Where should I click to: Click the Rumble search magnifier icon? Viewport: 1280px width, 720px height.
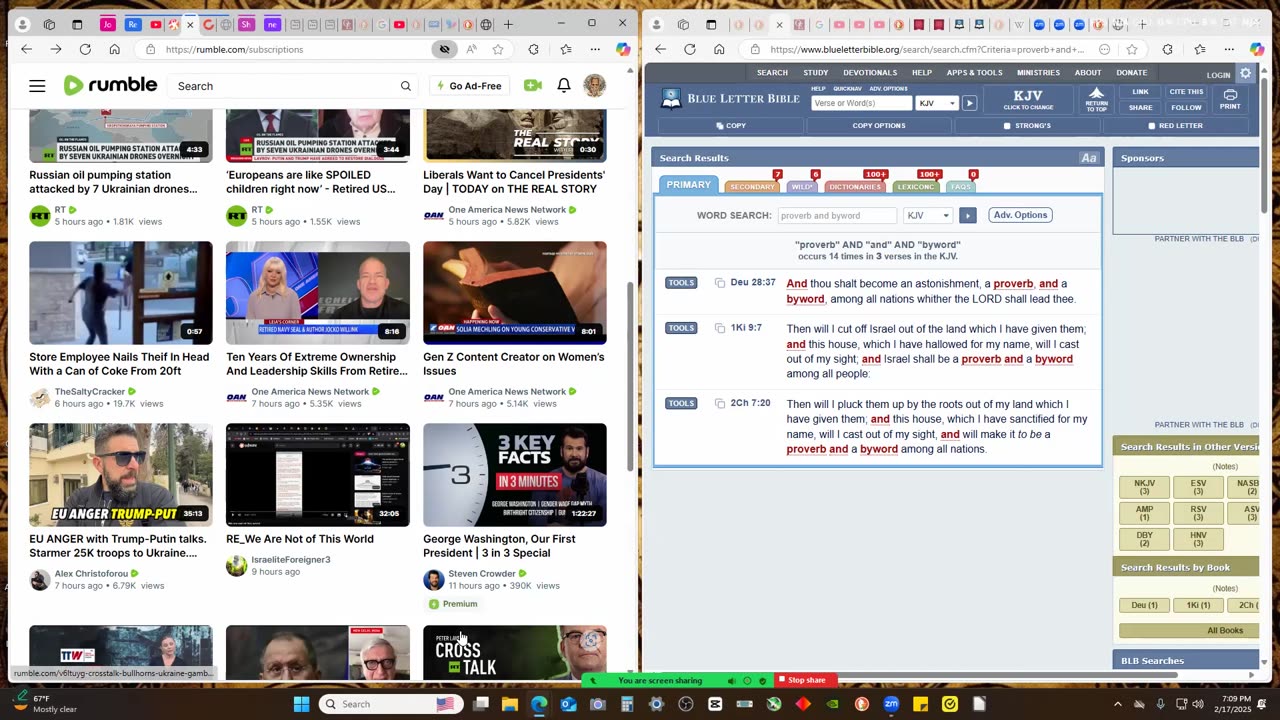(x=405, y=86)
